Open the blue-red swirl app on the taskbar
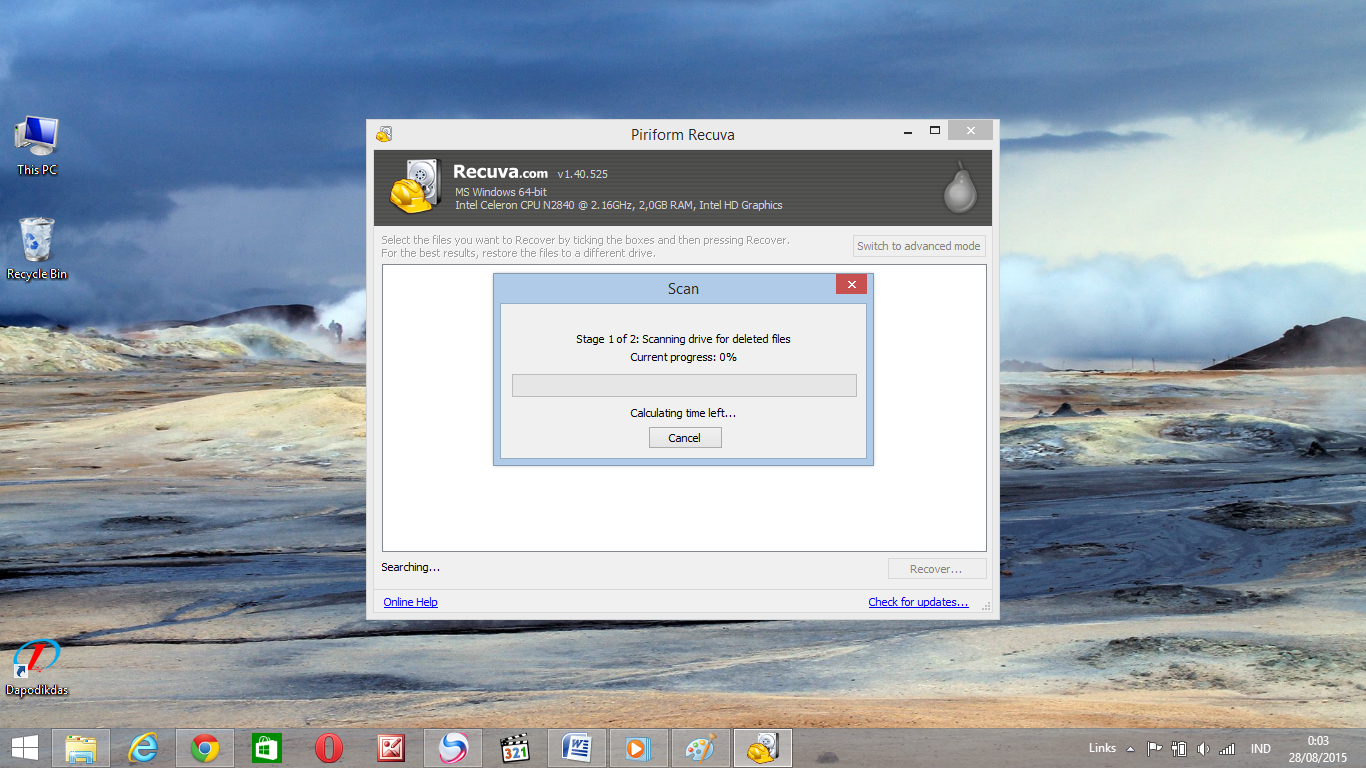 (x=453, y=748)
